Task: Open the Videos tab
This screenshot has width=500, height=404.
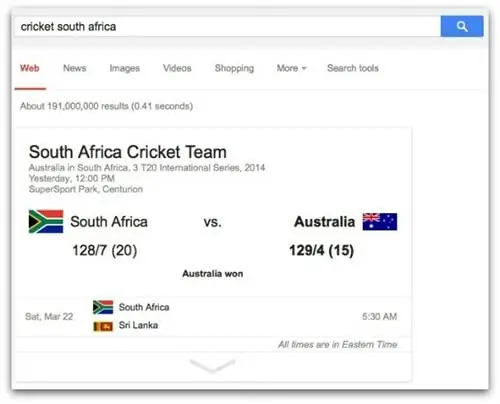Action: tap(177, 68)
